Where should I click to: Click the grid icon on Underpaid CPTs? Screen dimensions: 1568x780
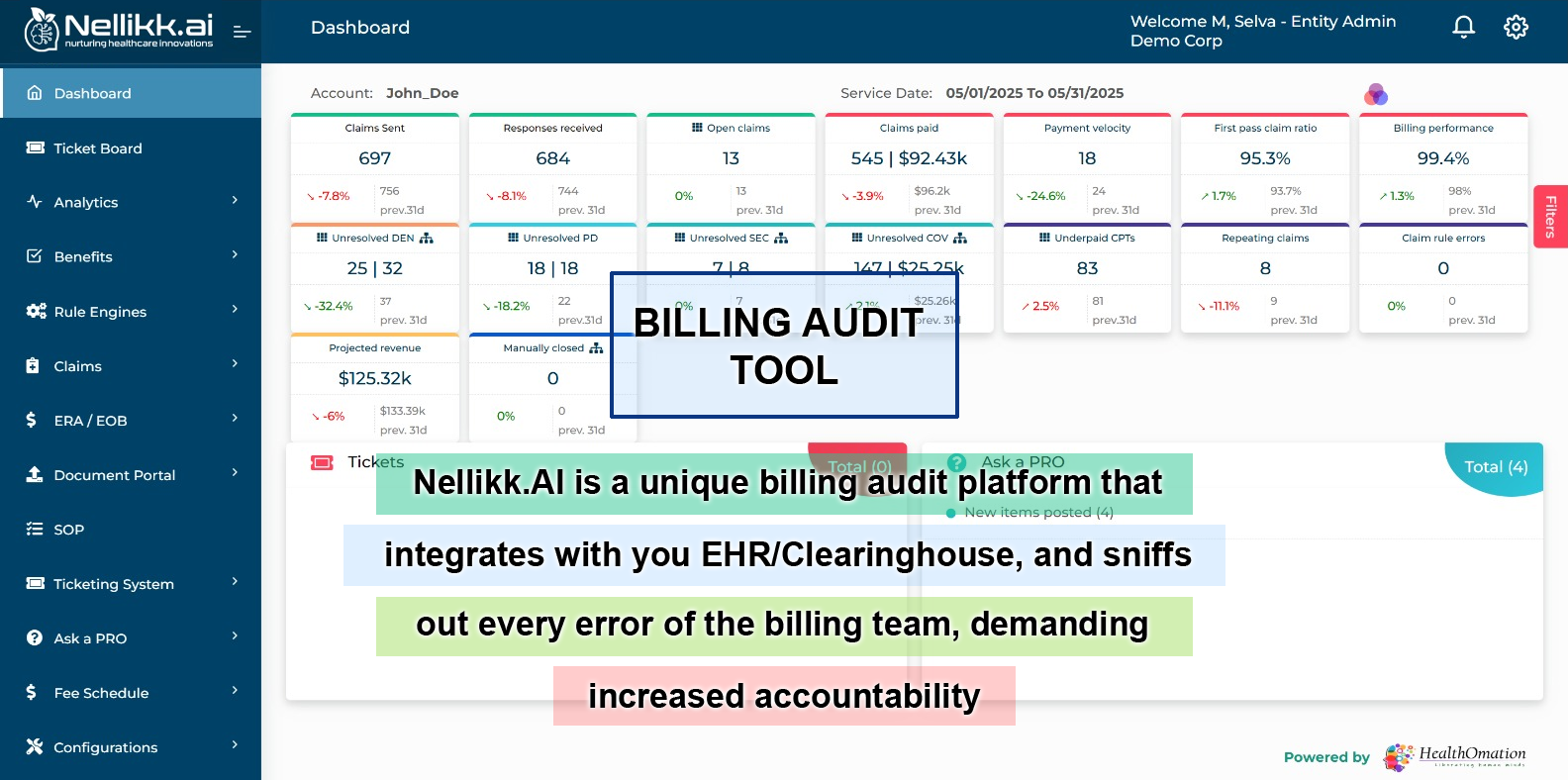coord(1044,239)
